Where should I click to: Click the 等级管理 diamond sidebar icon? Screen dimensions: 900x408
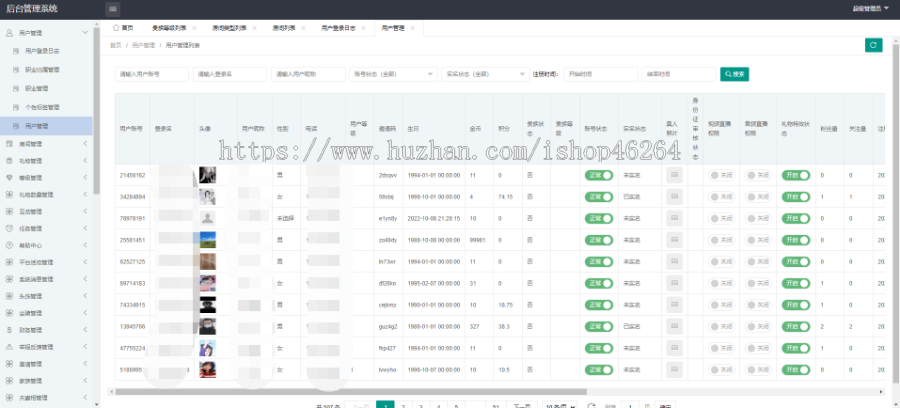pyautogui.click(x=9, y=178)
